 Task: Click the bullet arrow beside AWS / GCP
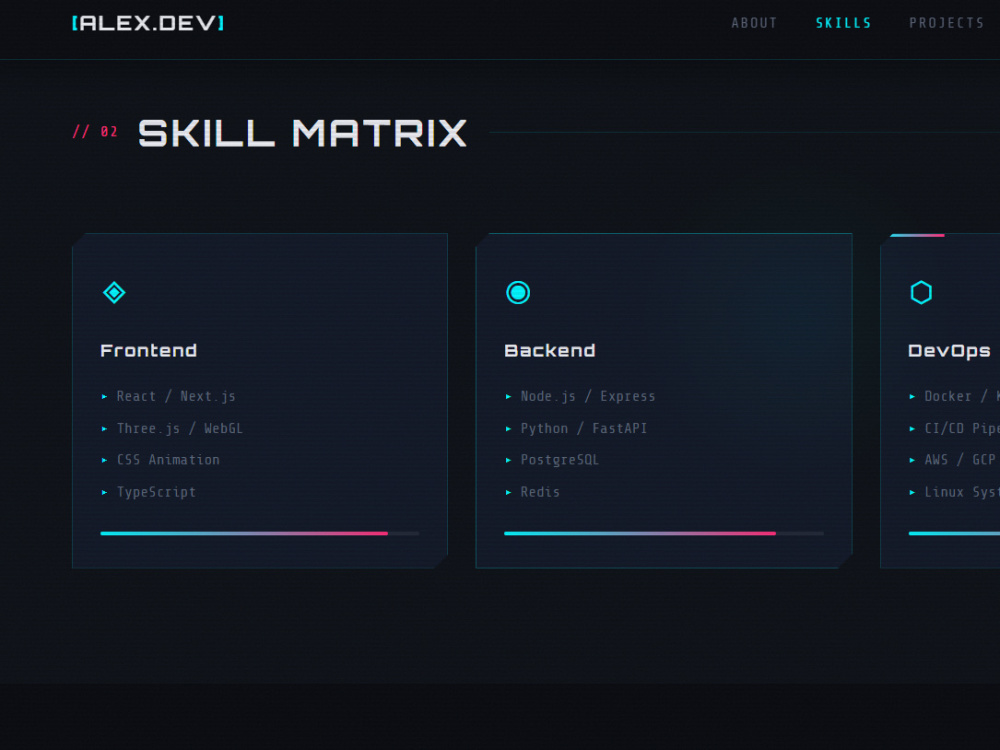point(912,460)
